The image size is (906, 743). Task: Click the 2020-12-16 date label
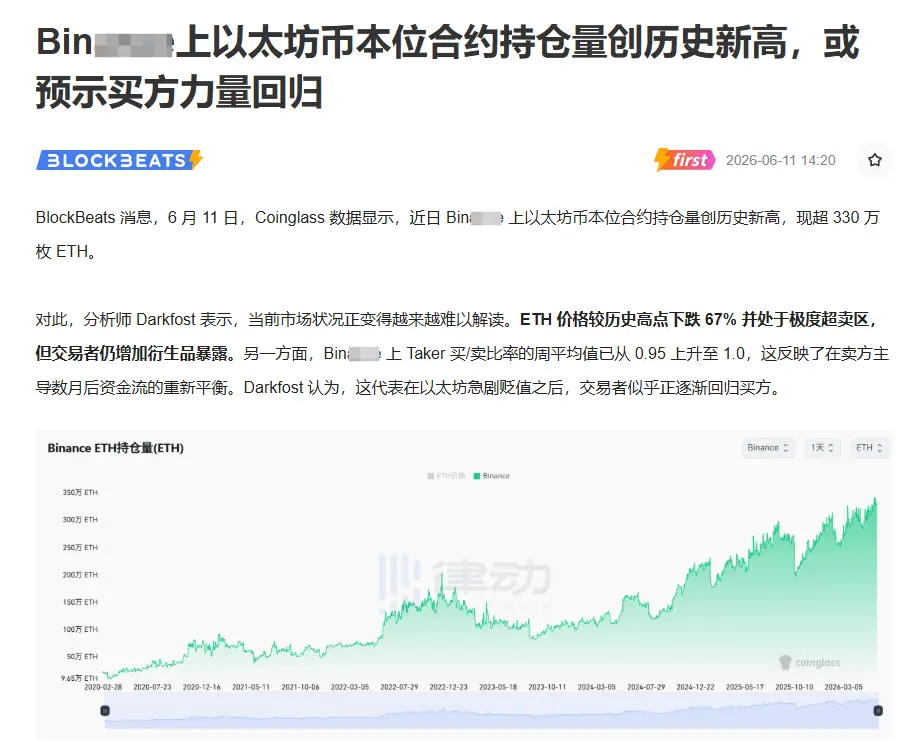[202, 687]
